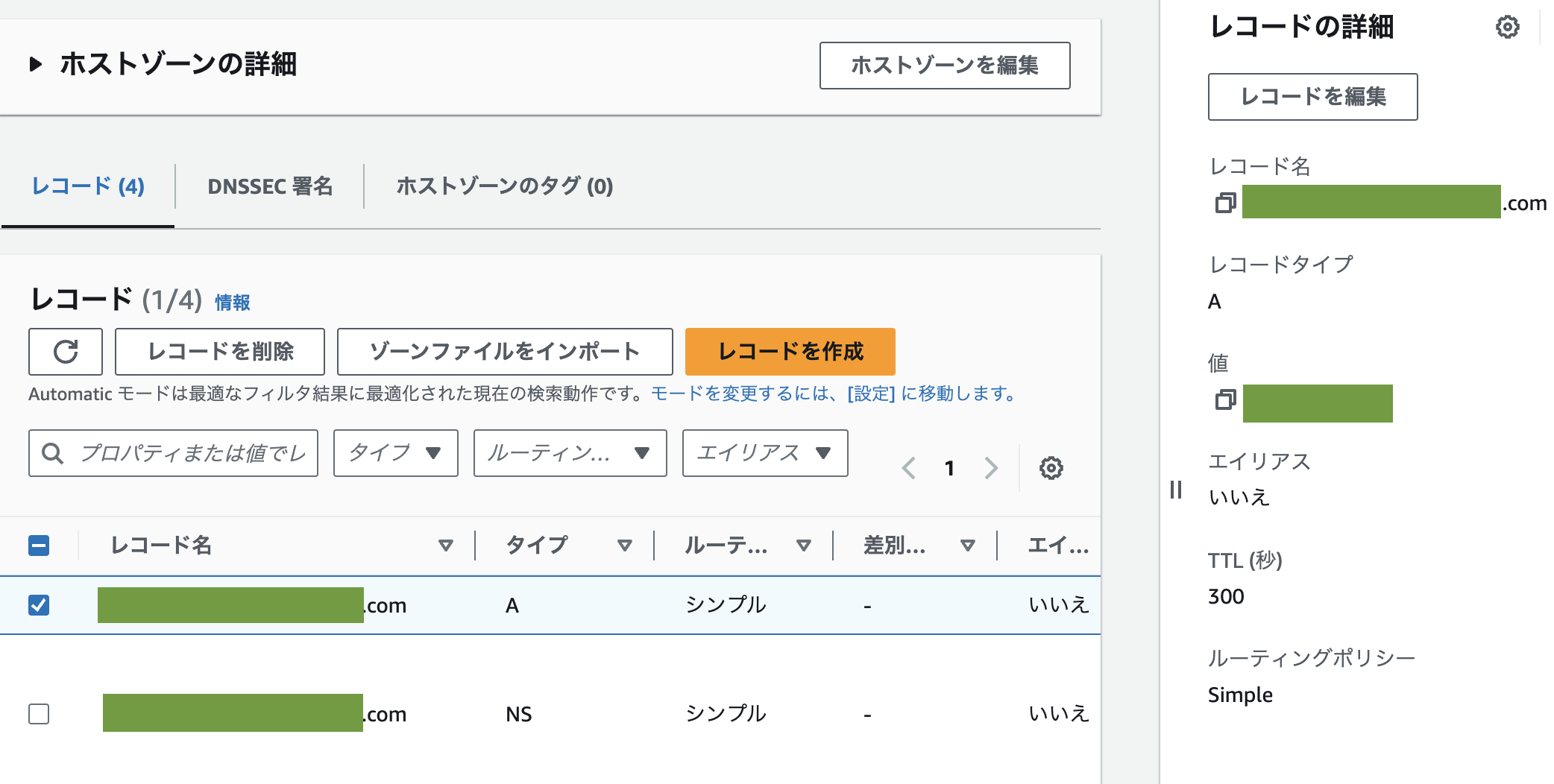Go to next page of records

coord(992,468)
